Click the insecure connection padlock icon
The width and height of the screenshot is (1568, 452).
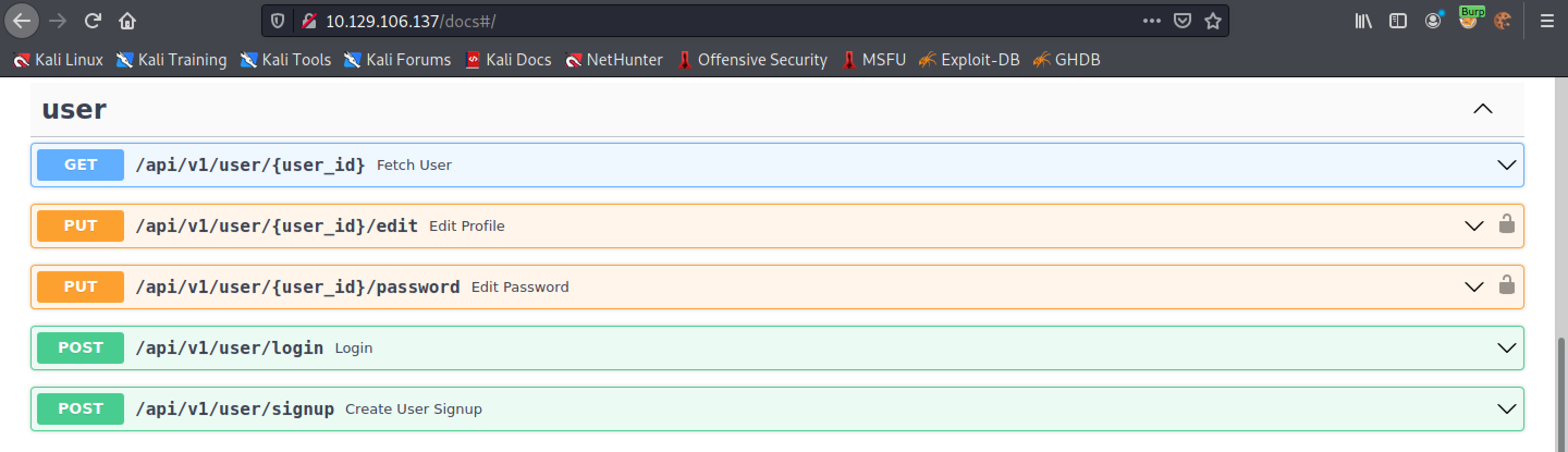309,21
